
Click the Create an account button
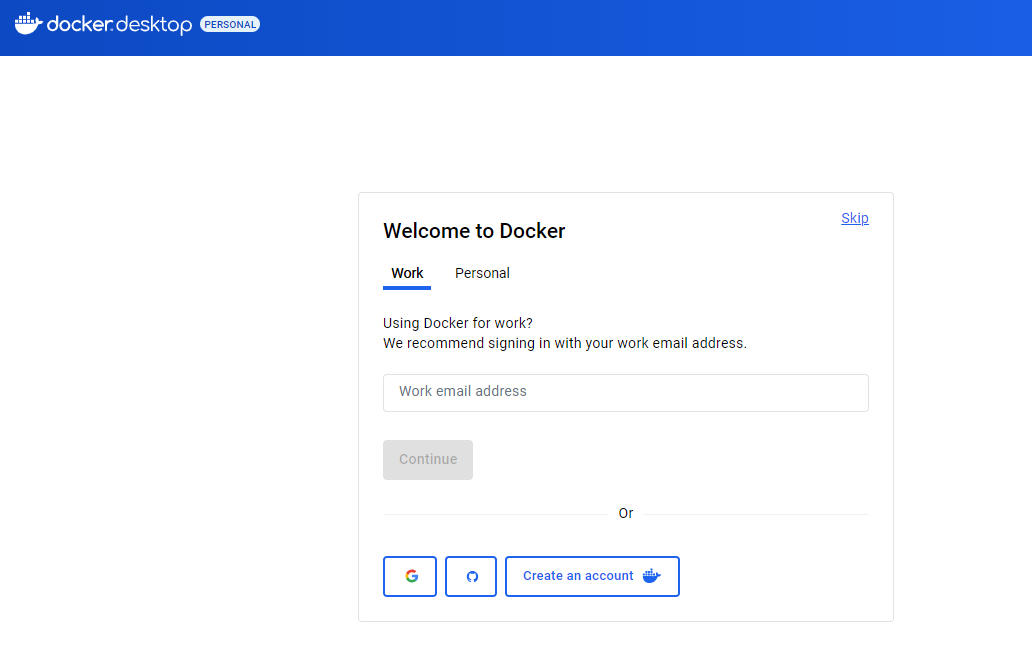click(x=592, y=576)
